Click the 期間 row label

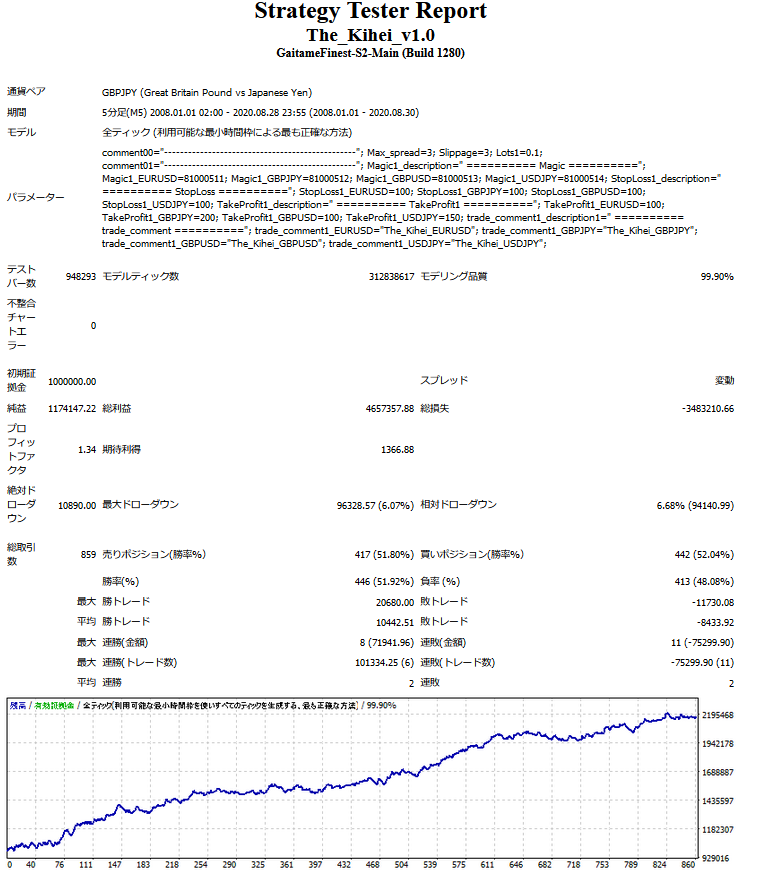tap(17, 112)
